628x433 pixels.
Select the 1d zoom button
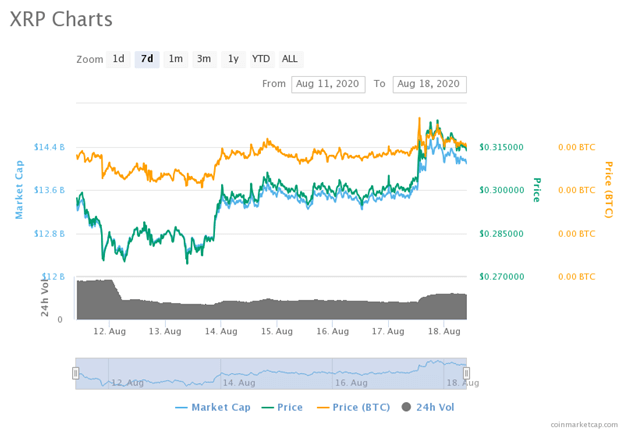click(118, 59)
